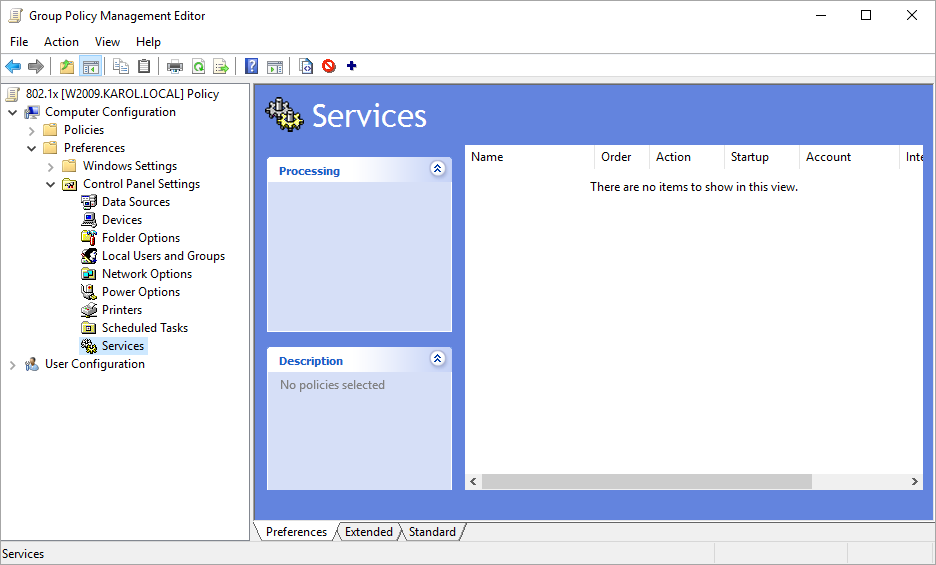Expand the Windows Settings folder
Image resolution: width=936 pixels, height=565 pixels.
[x=50, y=167]
